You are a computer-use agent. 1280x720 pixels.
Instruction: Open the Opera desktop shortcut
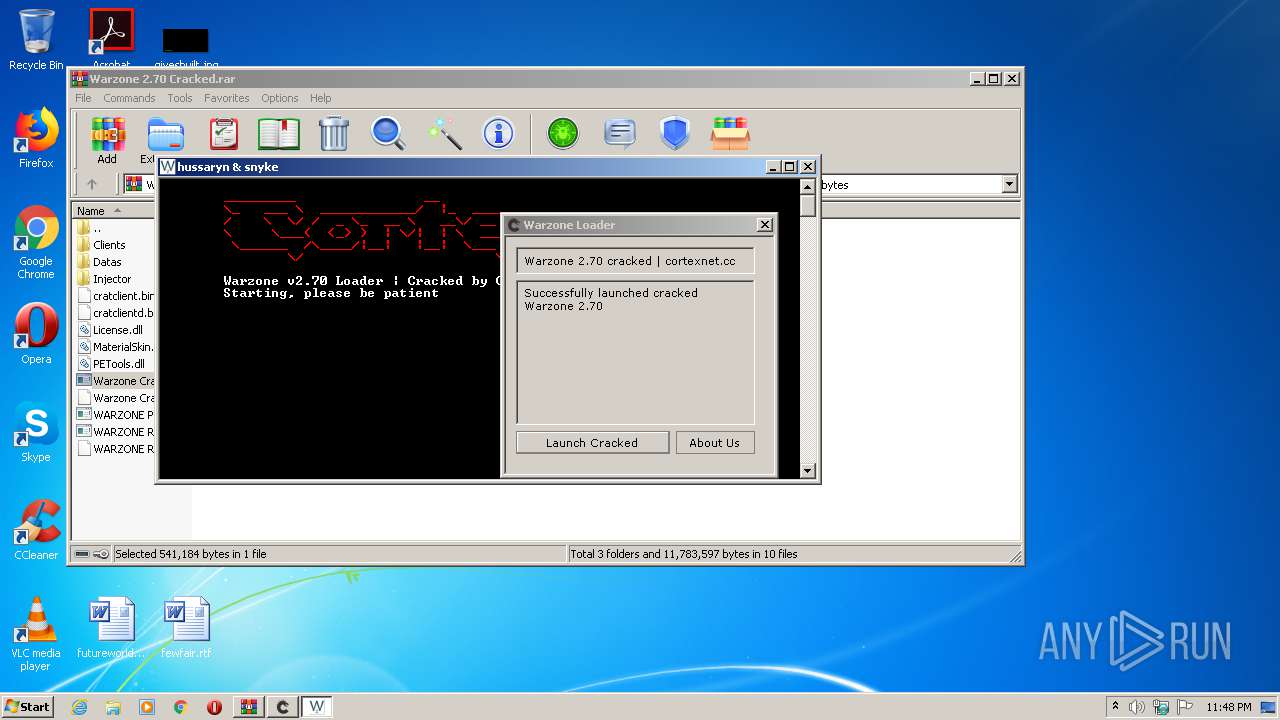[x=36, y=334]
